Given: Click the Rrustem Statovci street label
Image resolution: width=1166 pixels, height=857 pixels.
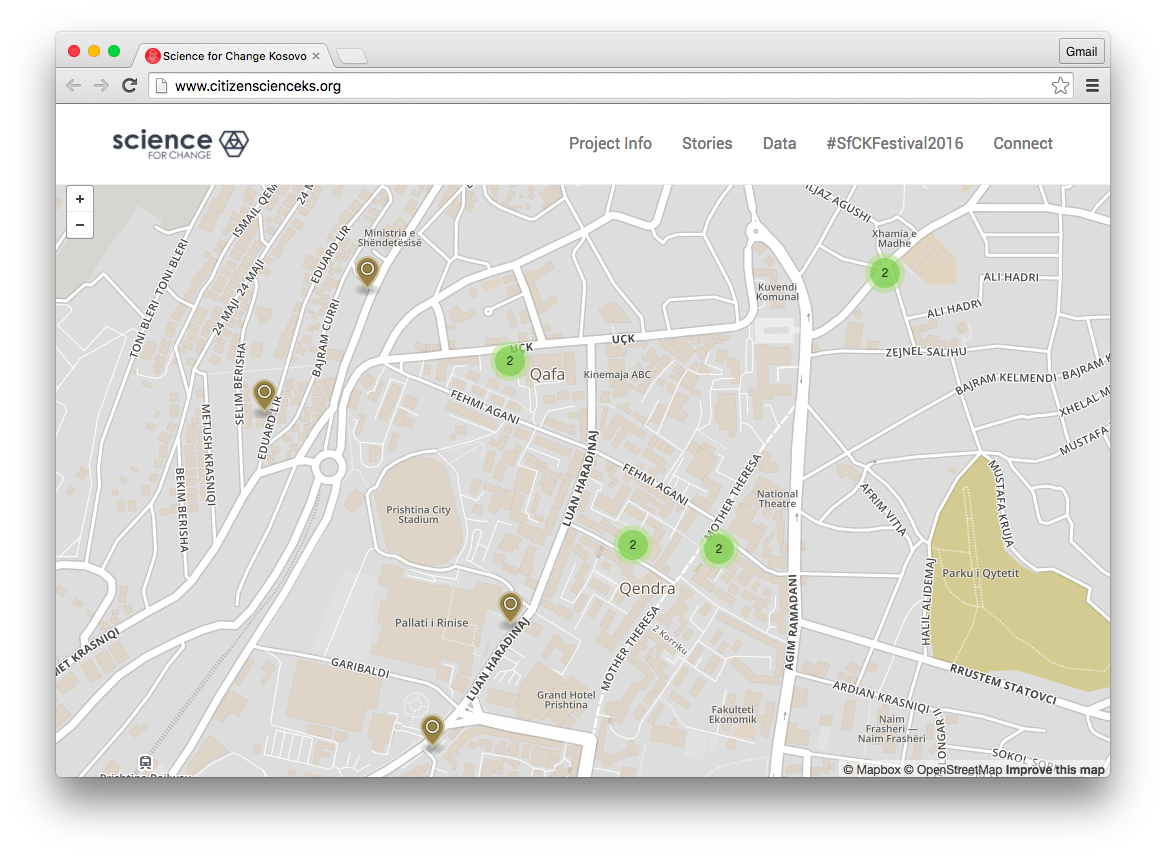Looking at the screenshot, I should (x=1003, y=684).
